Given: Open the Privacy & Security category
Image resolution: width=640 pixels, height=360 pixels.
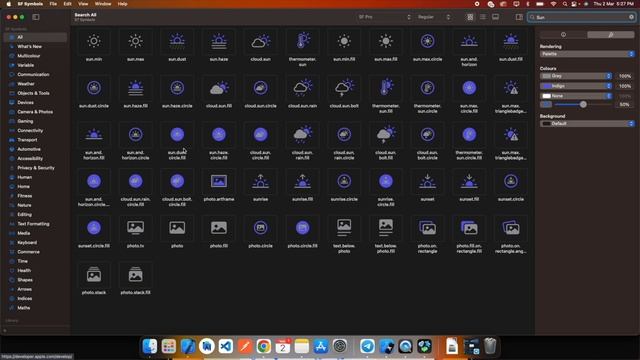Looking at the screenshot, I should coord(35,168).
